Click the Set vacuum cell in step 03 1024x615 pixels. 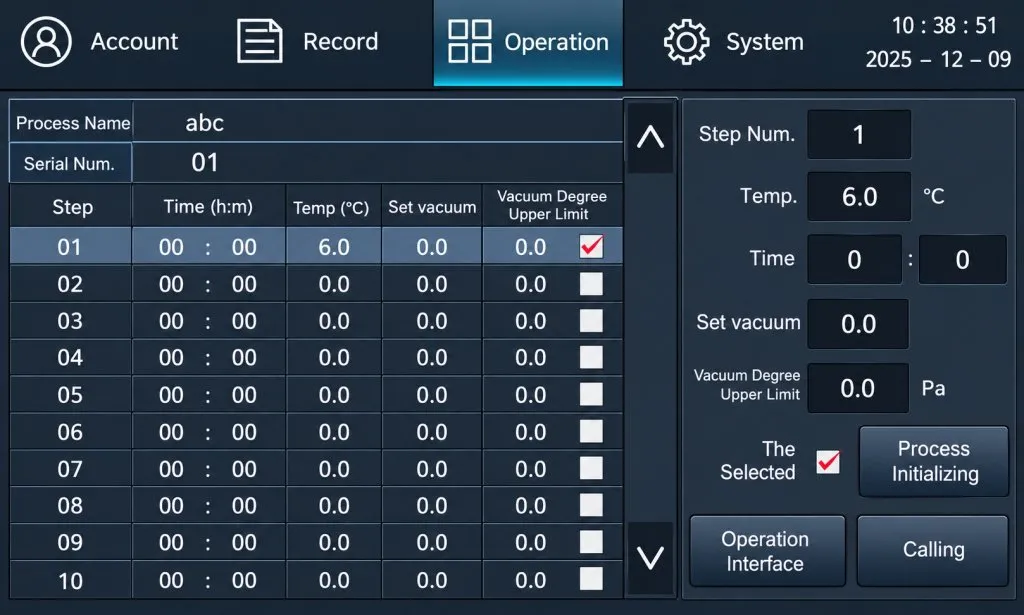click(x=432, y=321)
